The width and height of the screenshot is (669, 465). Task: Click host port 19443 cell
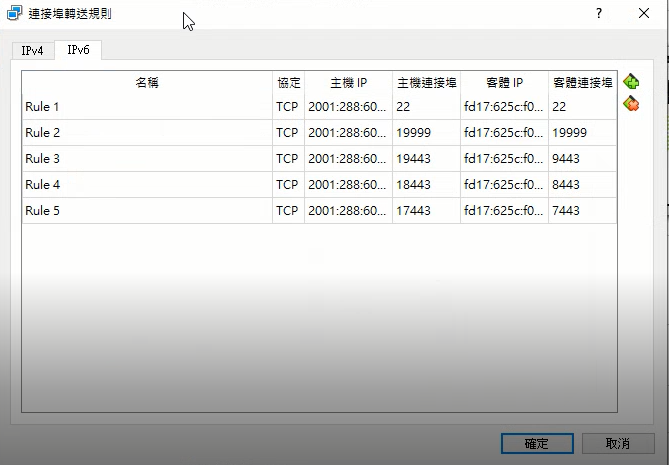[427, 159]
